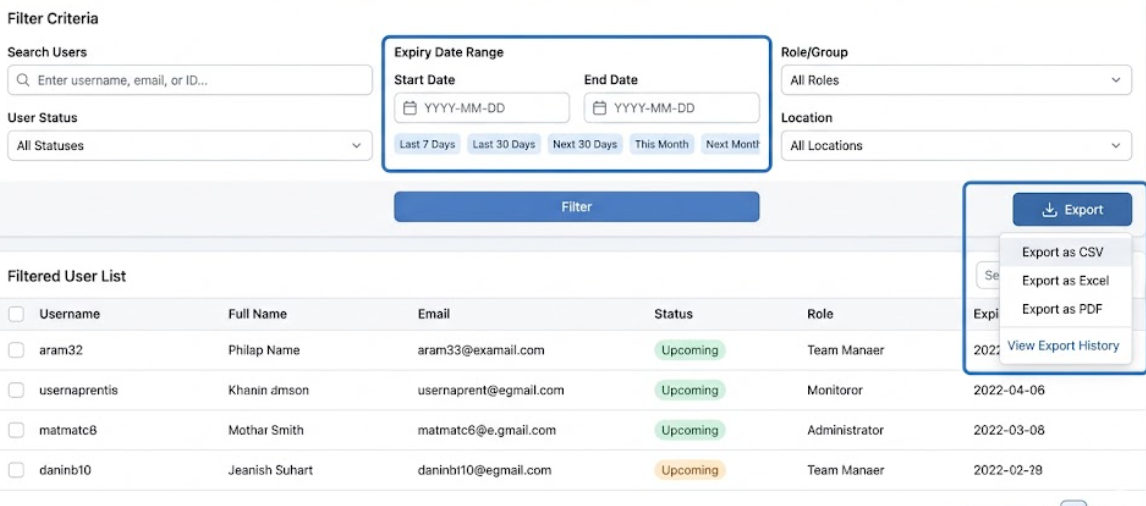Click the expiry date 2022-03-08

point(1009,430)
